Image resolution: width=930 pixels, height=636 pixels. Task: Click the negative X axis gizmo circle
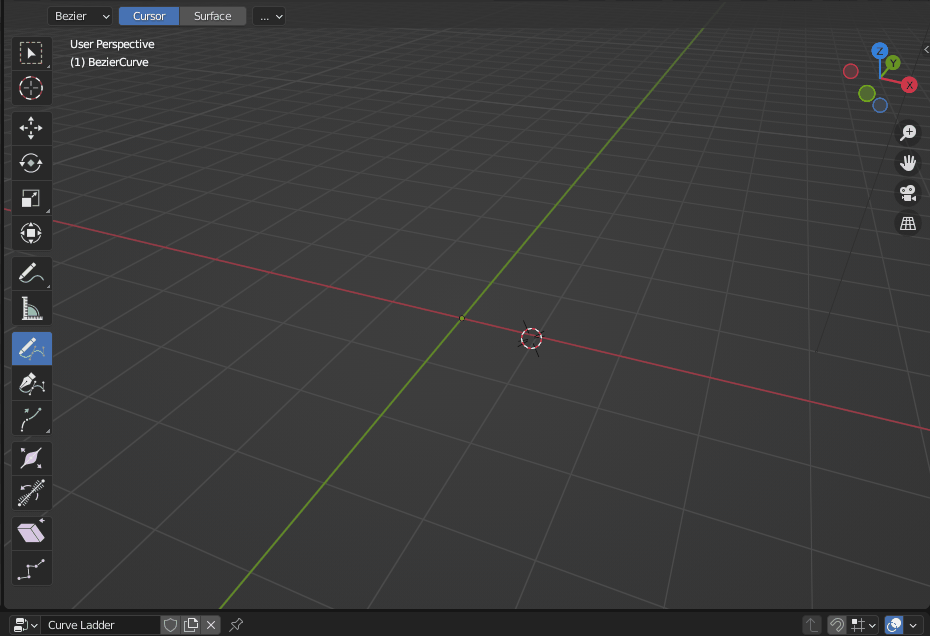click(x=851, y=71)
